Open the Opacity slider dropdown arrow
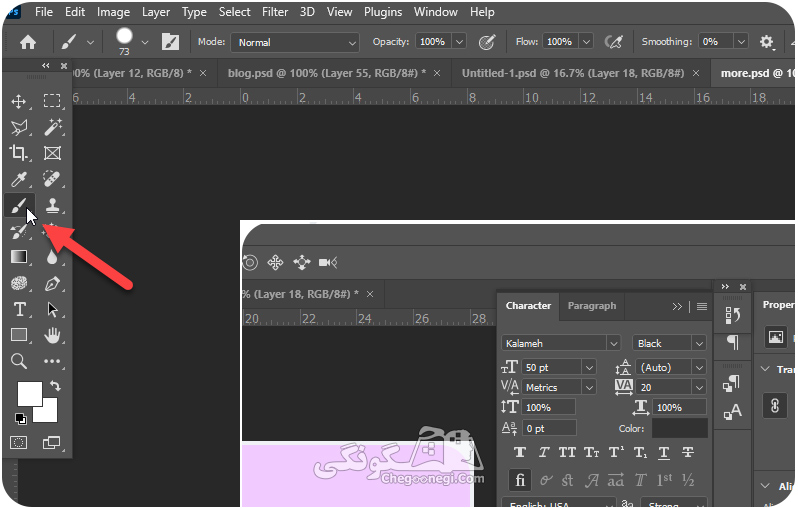Screen dimensions: 798x508 click(x=459, y=42)
